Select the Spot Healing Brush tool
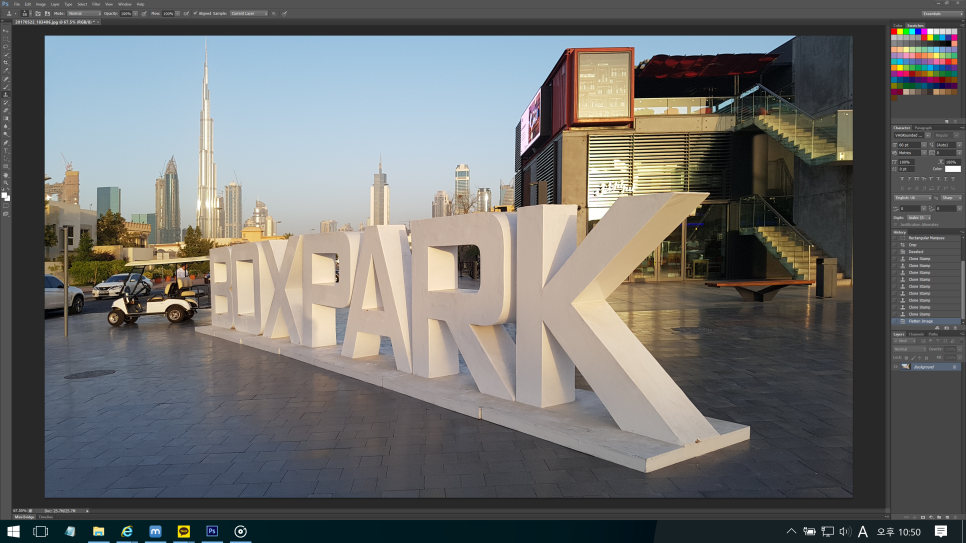Viewport: 966px width, 543px height. (x=6, y=79)
